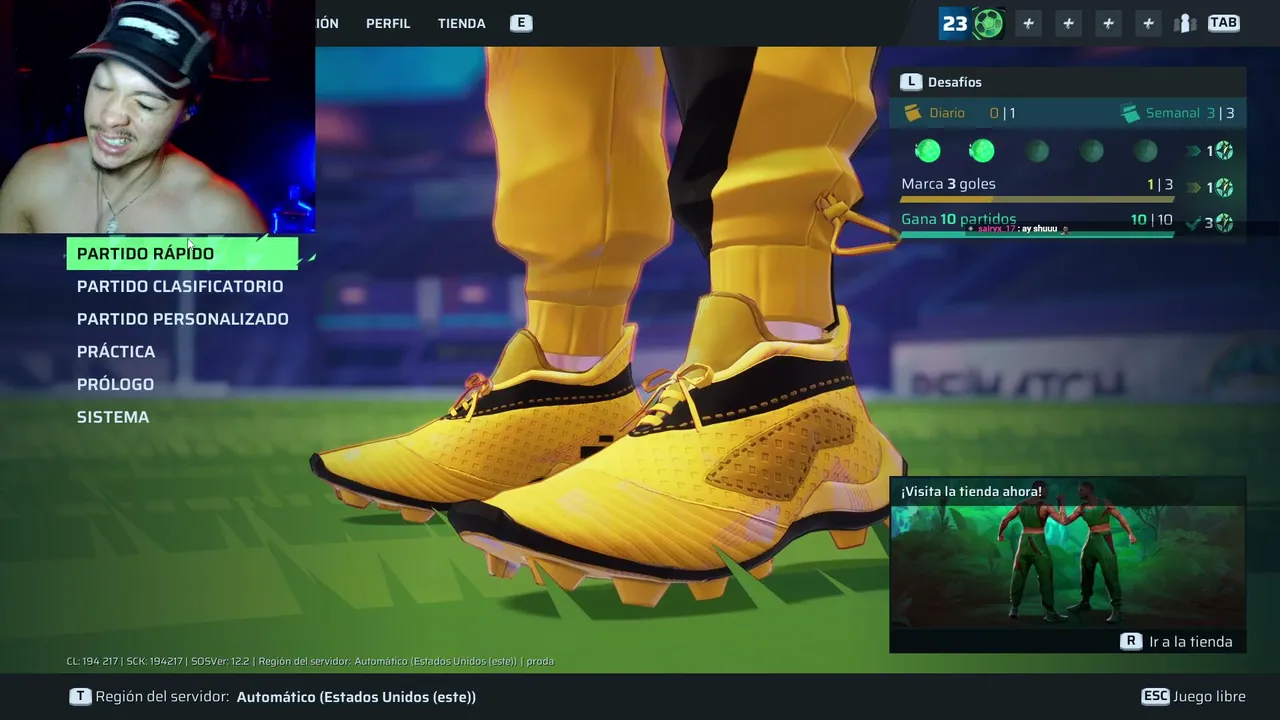1280x720 pixels.
Task: Click the Gana 10 partidos reward token icon
Action: 1224,223
